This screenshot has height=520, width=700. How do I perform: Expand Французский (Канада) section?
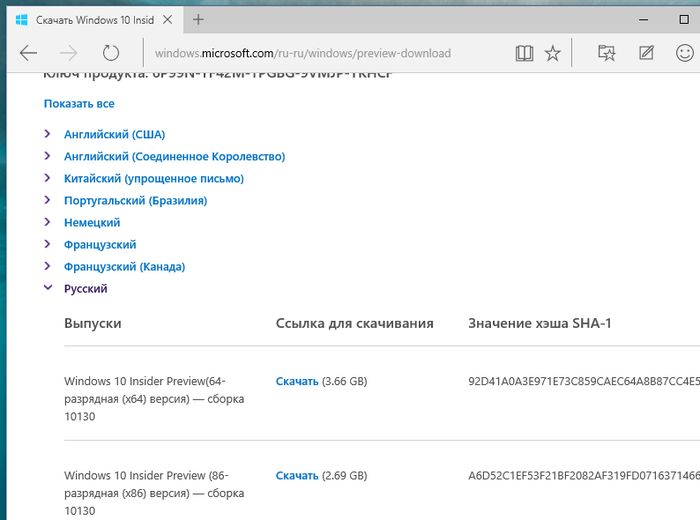124,266
